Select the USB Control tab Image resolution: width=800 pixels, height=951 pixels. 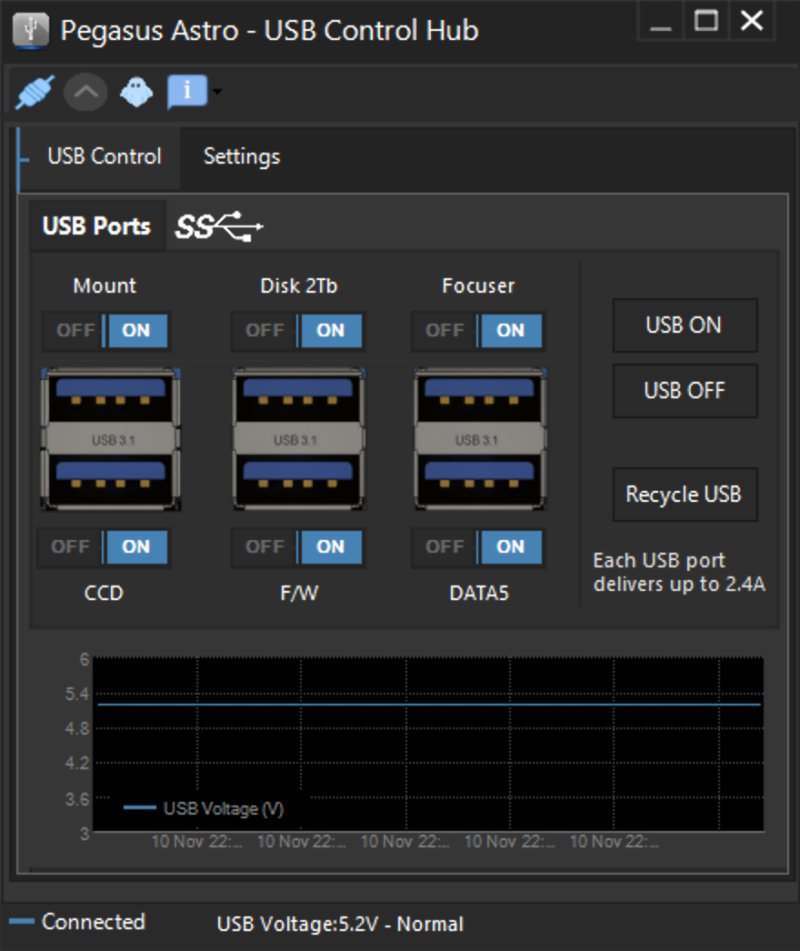pyautogui.click(x=104, y=156)
